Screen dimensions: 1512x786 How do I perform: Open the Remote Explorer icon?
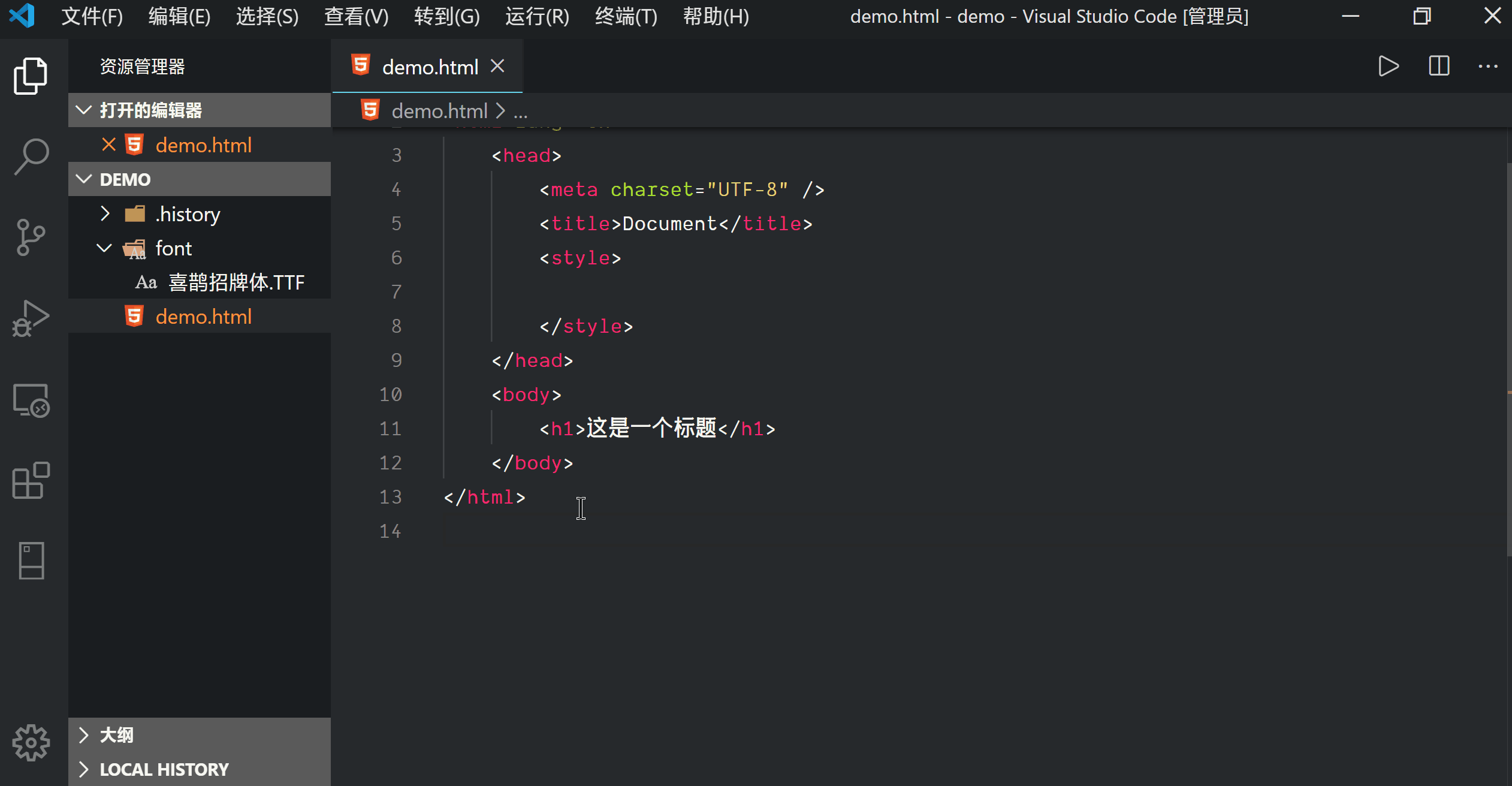click(31, 400)
